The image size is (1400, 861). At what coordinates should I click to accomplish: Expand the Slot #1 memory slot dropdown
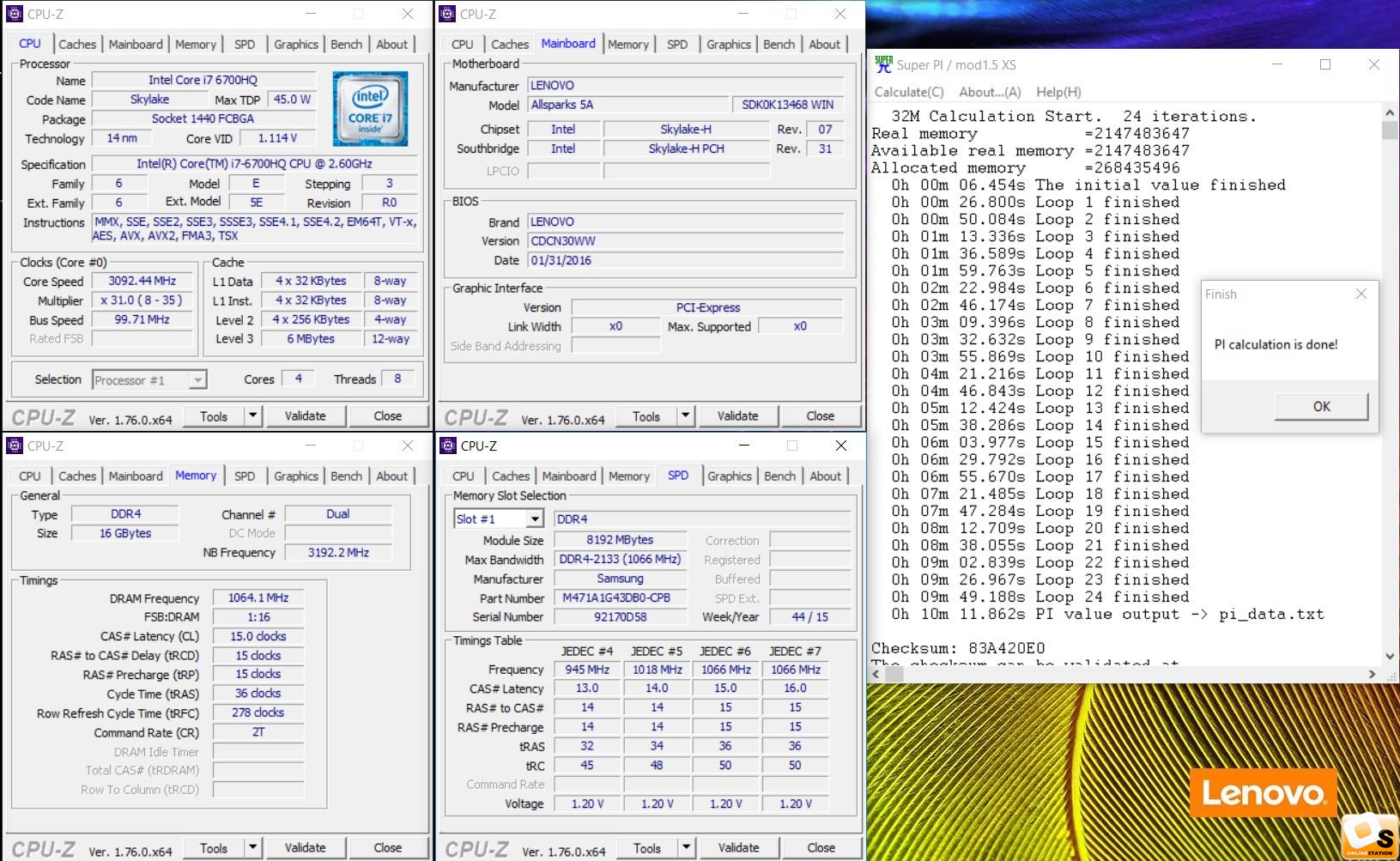click(x=535, y=518)
